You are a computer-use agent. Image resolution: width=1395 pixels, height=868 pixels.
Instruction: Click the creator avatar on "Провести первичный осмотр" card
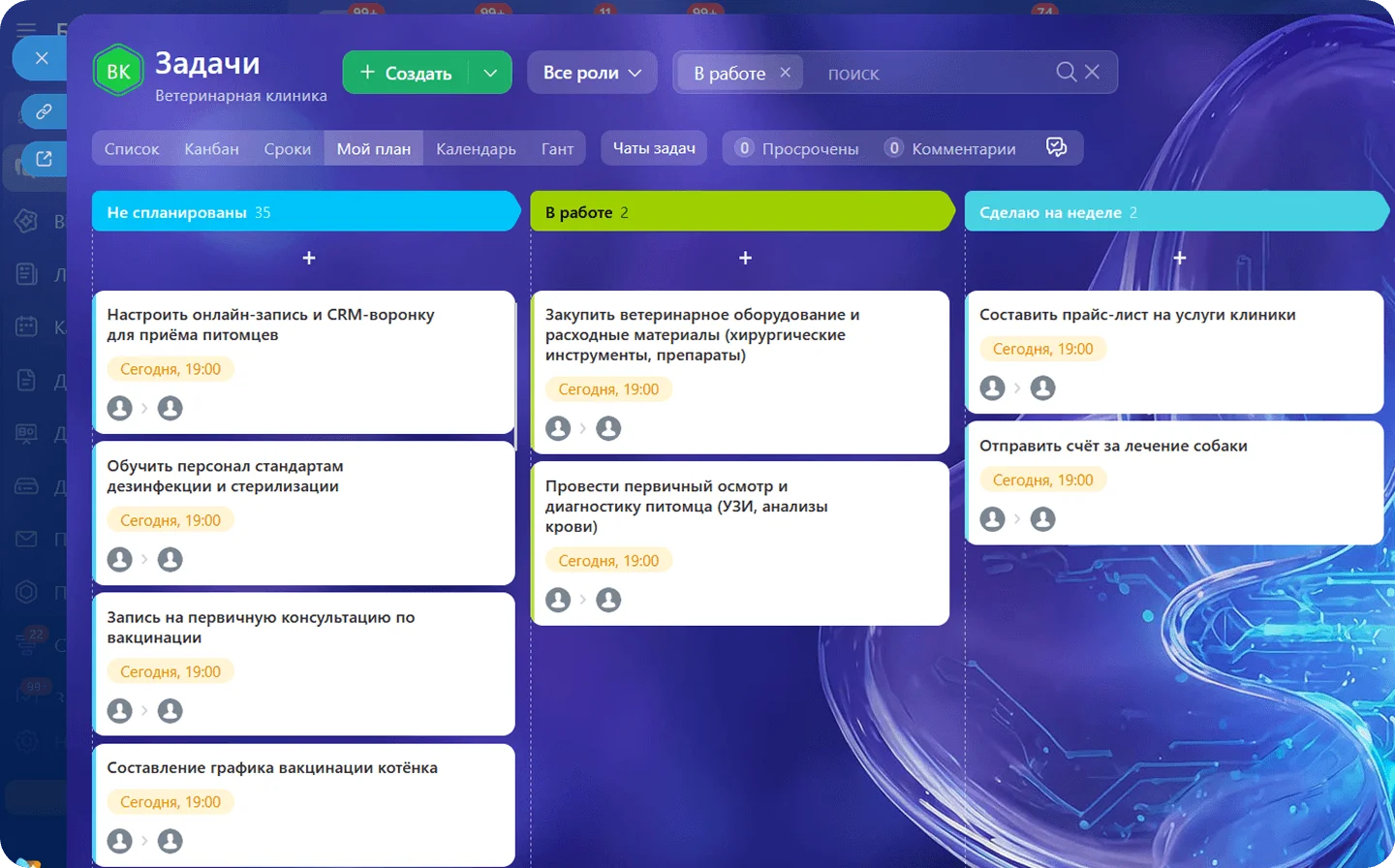coord(558,600)
